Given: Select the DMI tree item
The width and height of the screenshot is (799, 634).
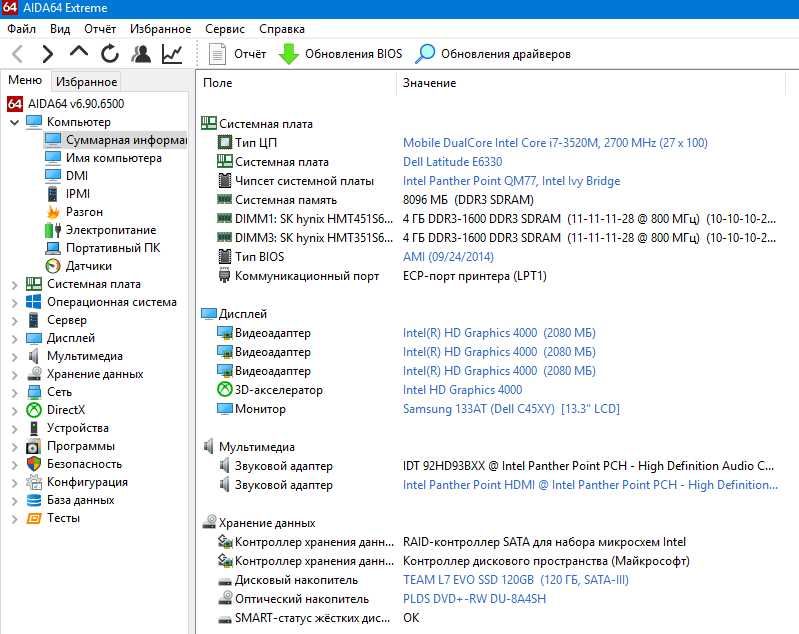Looking at the screenshot, I should point(66,176).
